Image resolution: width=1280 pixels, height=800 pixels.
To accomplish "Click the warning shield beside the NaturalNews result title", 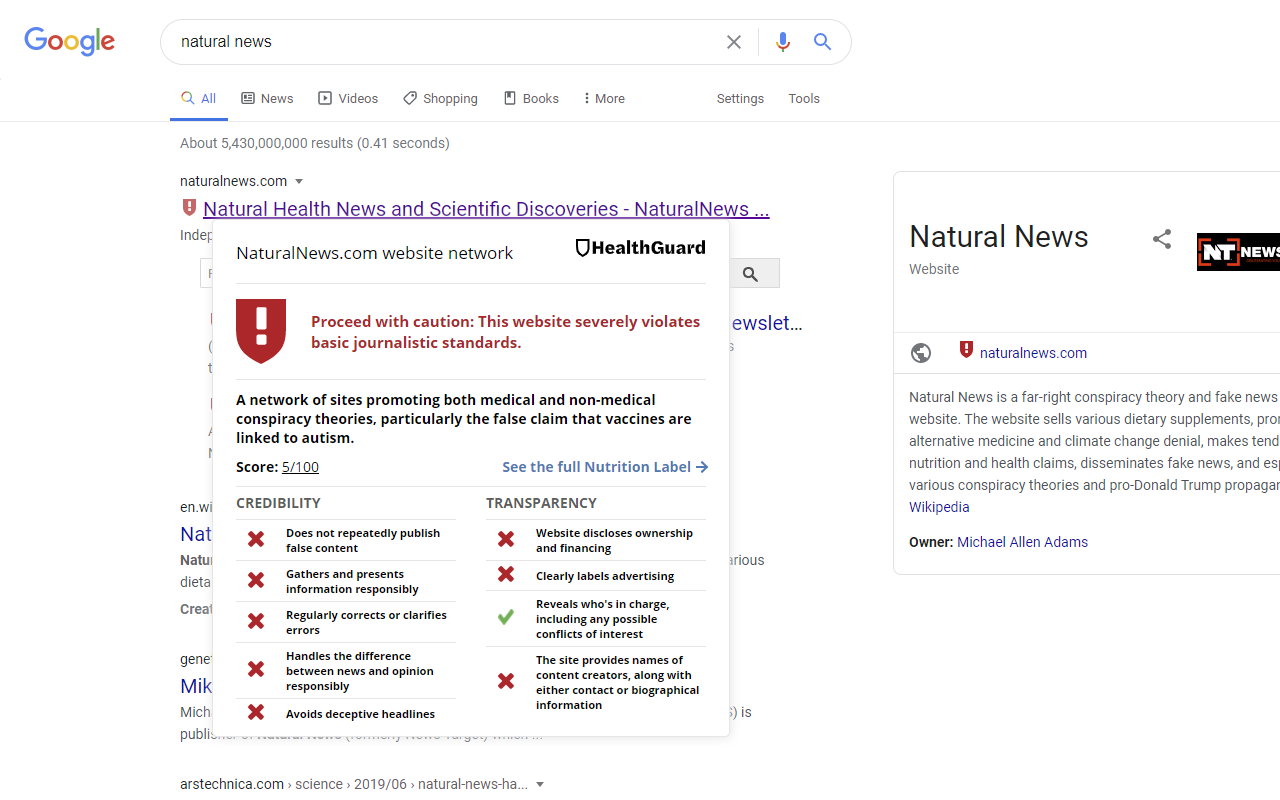I will (189, 207).
